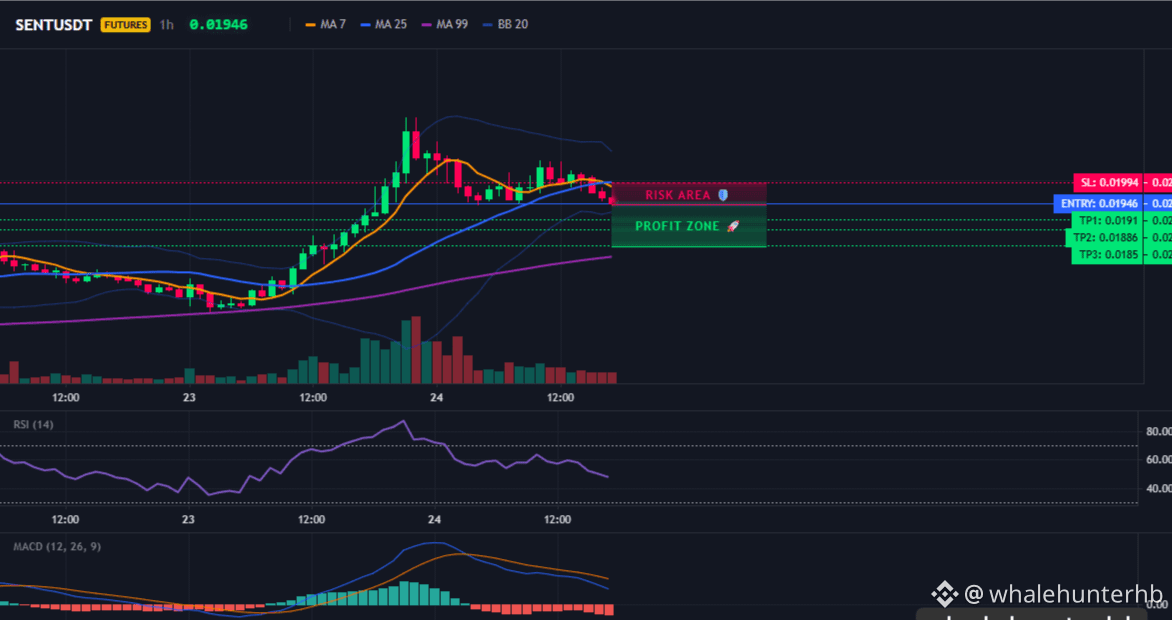This screenshot has height=620, width=1172.
Task: Click the PROFIT ZONE box
Action: (688, 226)
